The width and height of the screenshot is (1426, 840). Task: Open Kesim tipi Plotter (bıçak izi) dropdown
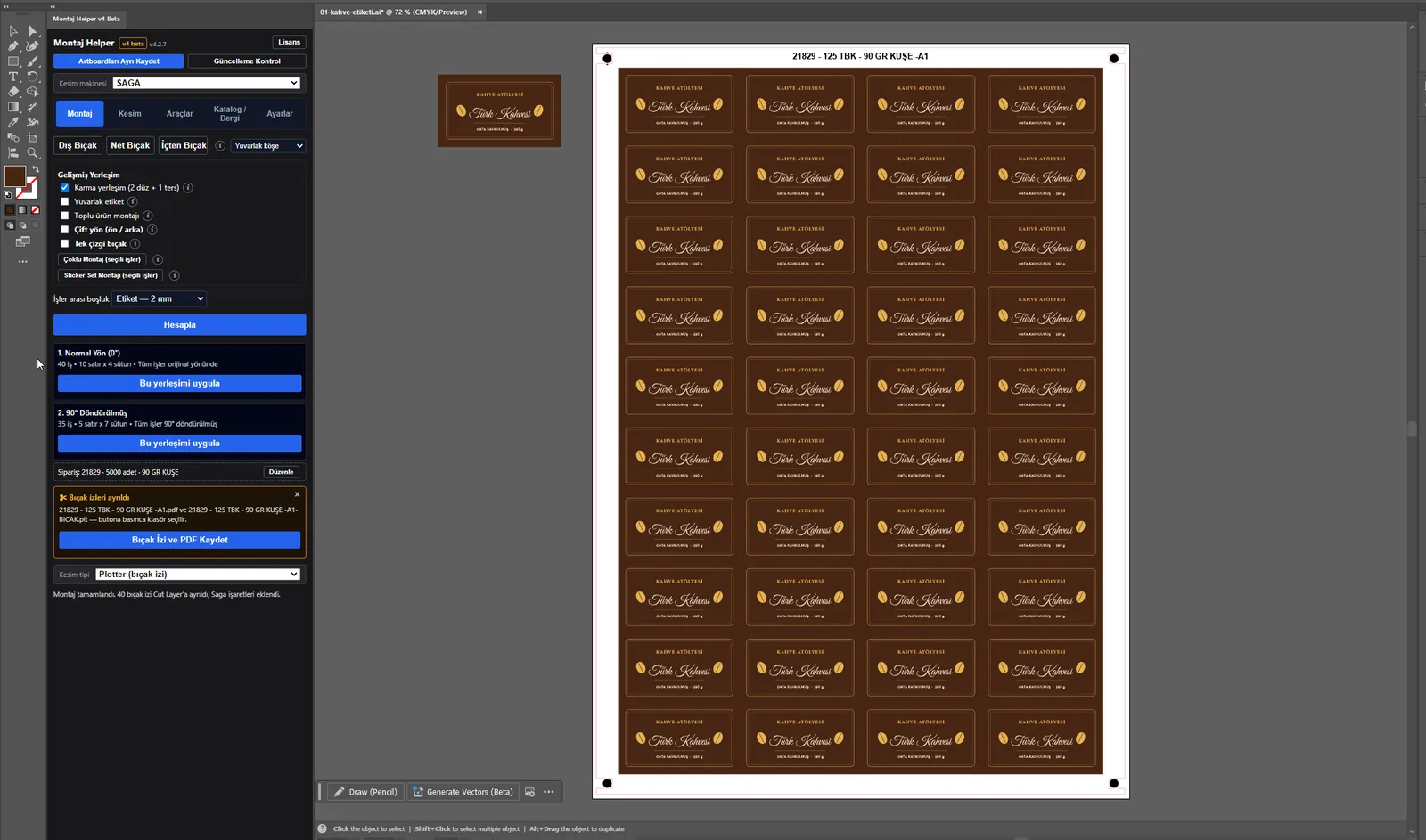(198, 575)
